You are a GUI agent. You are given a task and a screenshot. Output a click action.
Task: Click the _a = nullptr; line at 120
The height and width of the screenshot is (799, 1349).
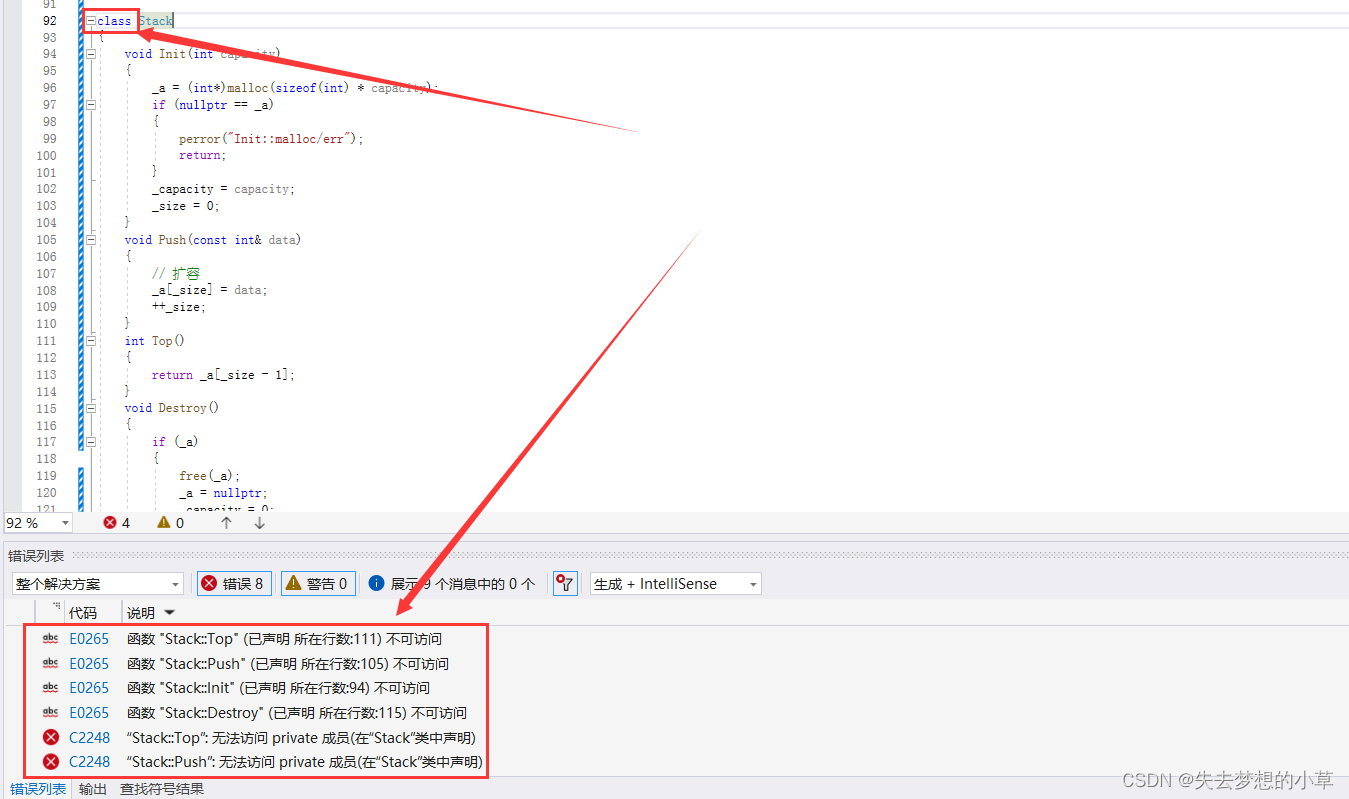223,493
